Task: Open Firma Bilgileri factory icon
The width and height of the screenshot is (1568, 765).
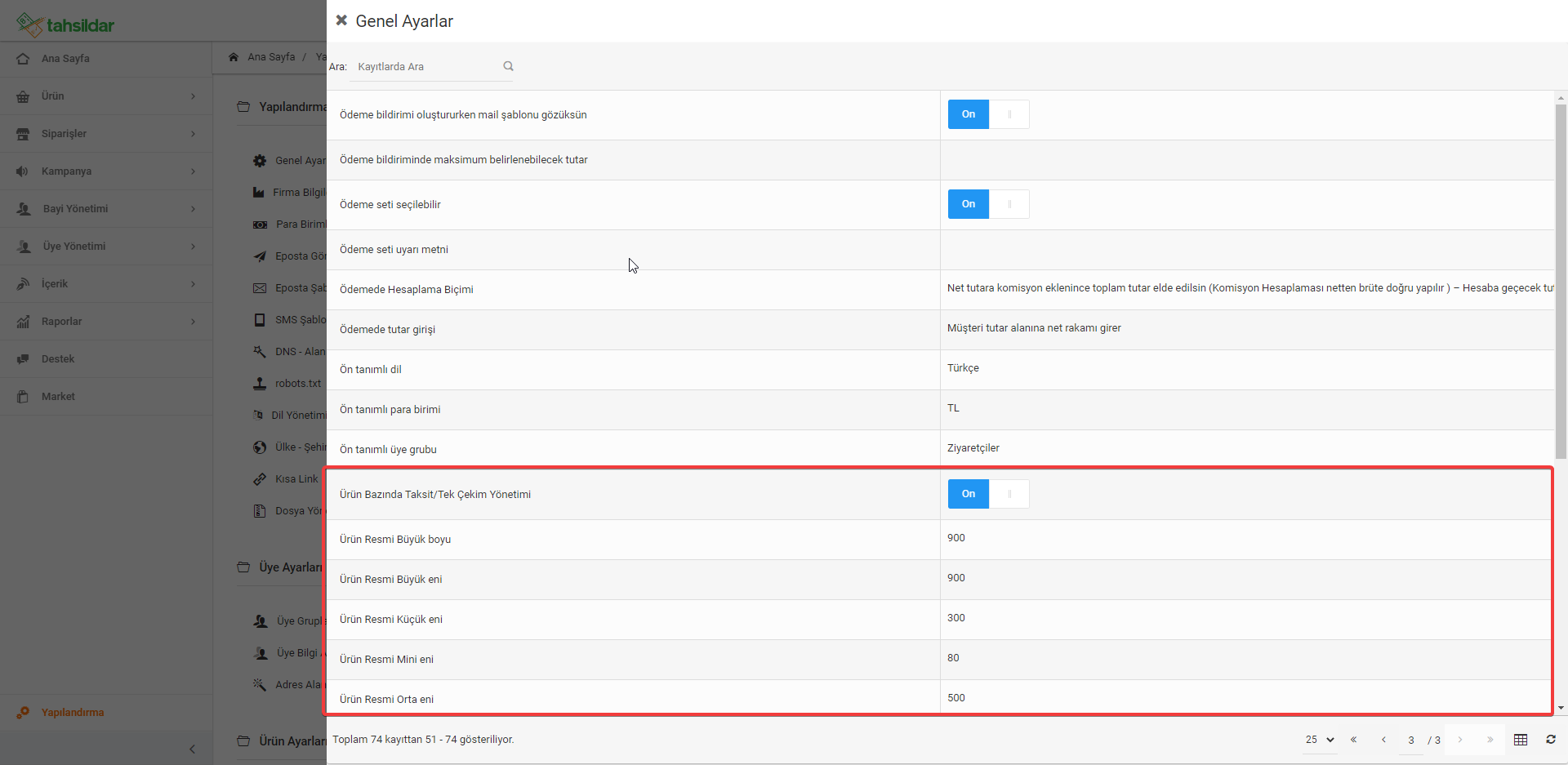Action: coord(259,193)
